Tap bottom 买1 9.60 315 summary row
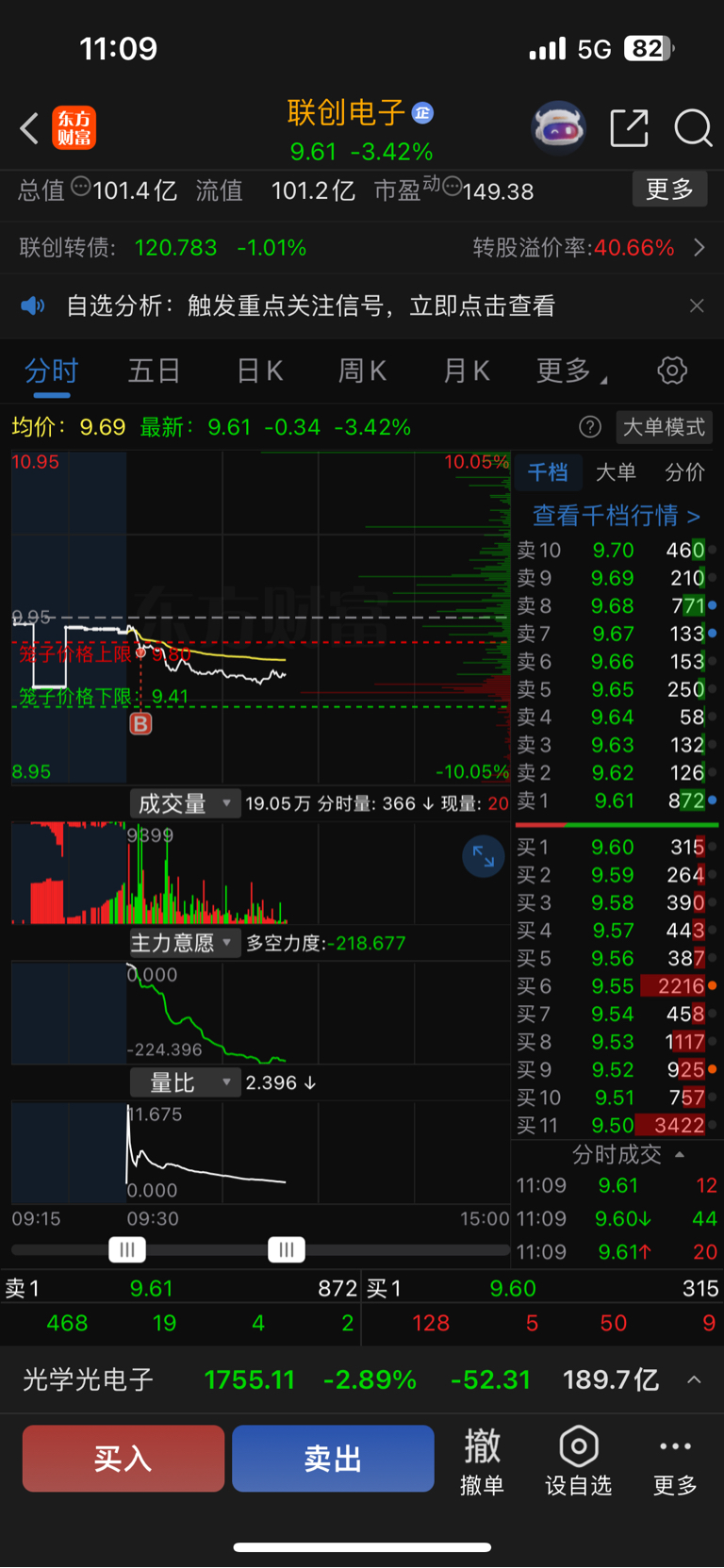This screenshot has width=724, height=1568. click(542, 1288)
